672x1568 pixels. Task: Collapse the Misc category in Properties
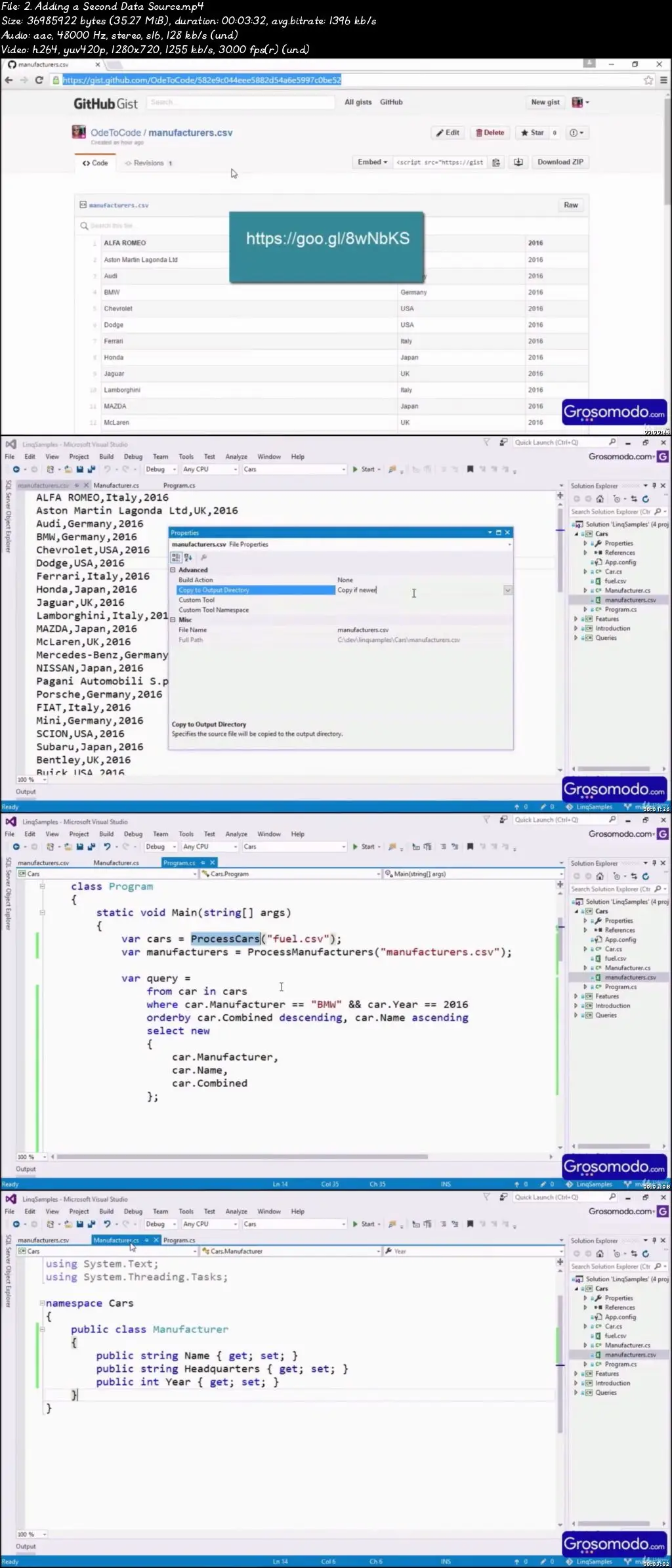pos(173,620)
